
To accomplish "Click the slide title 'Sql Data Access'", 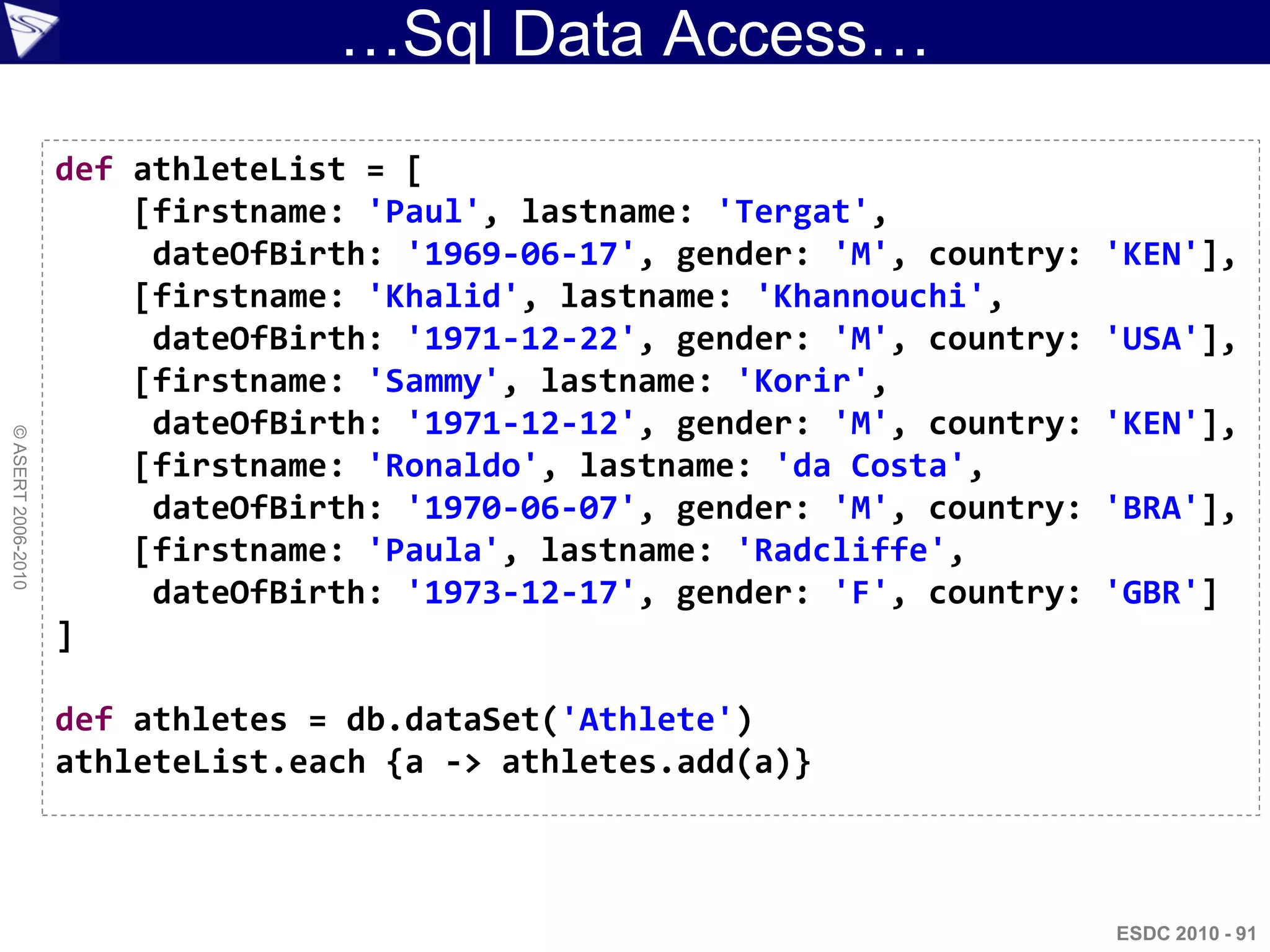I will coord(634,34).
